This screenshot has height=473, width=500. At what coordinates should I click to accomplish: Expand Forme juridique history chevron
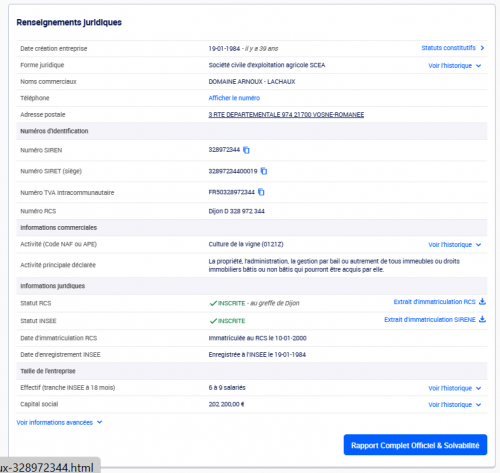point(479,66)
